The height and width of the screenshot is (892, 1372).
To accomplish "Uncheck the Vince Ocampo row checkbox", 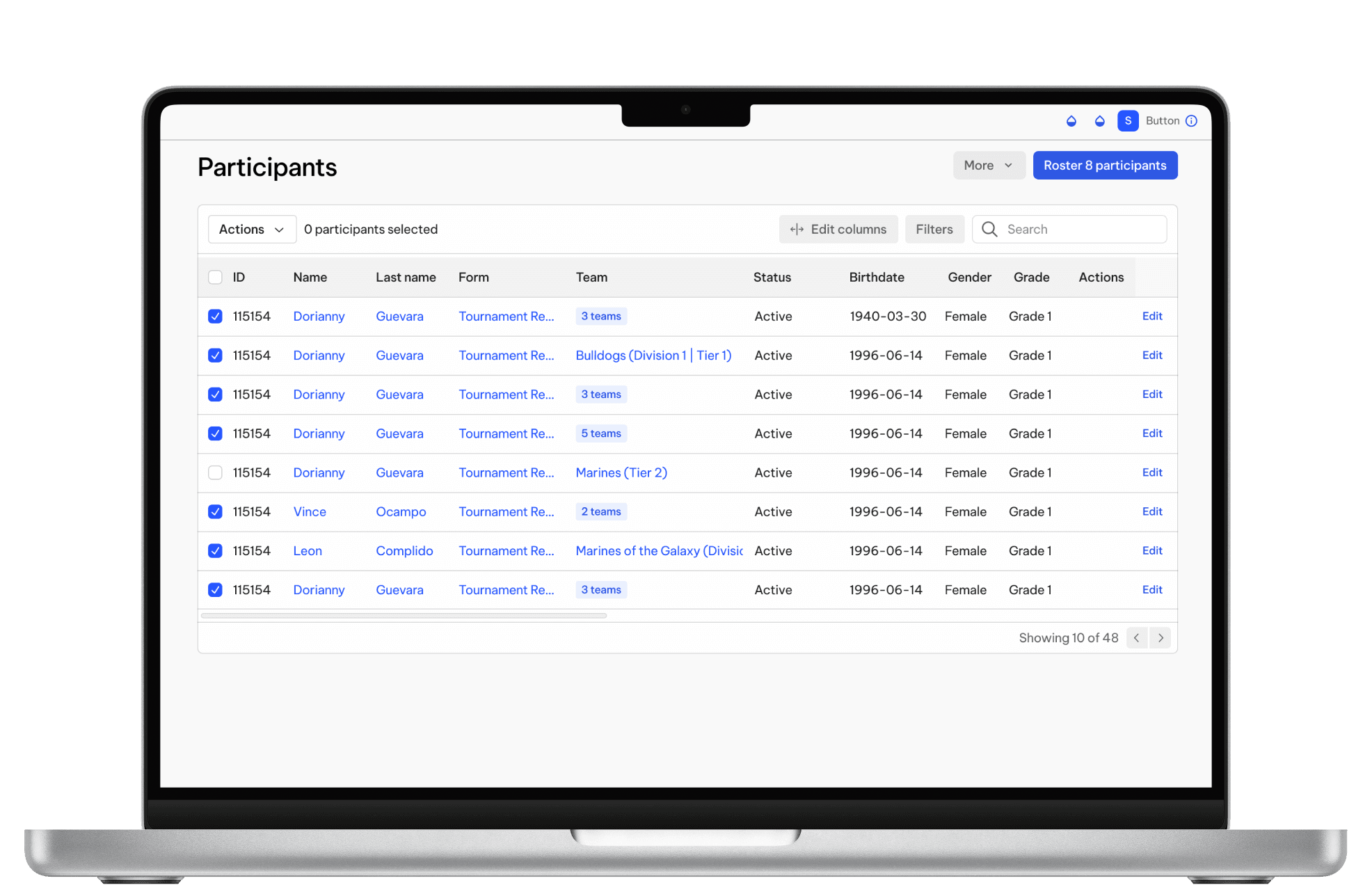I will (x=215, y=512).
